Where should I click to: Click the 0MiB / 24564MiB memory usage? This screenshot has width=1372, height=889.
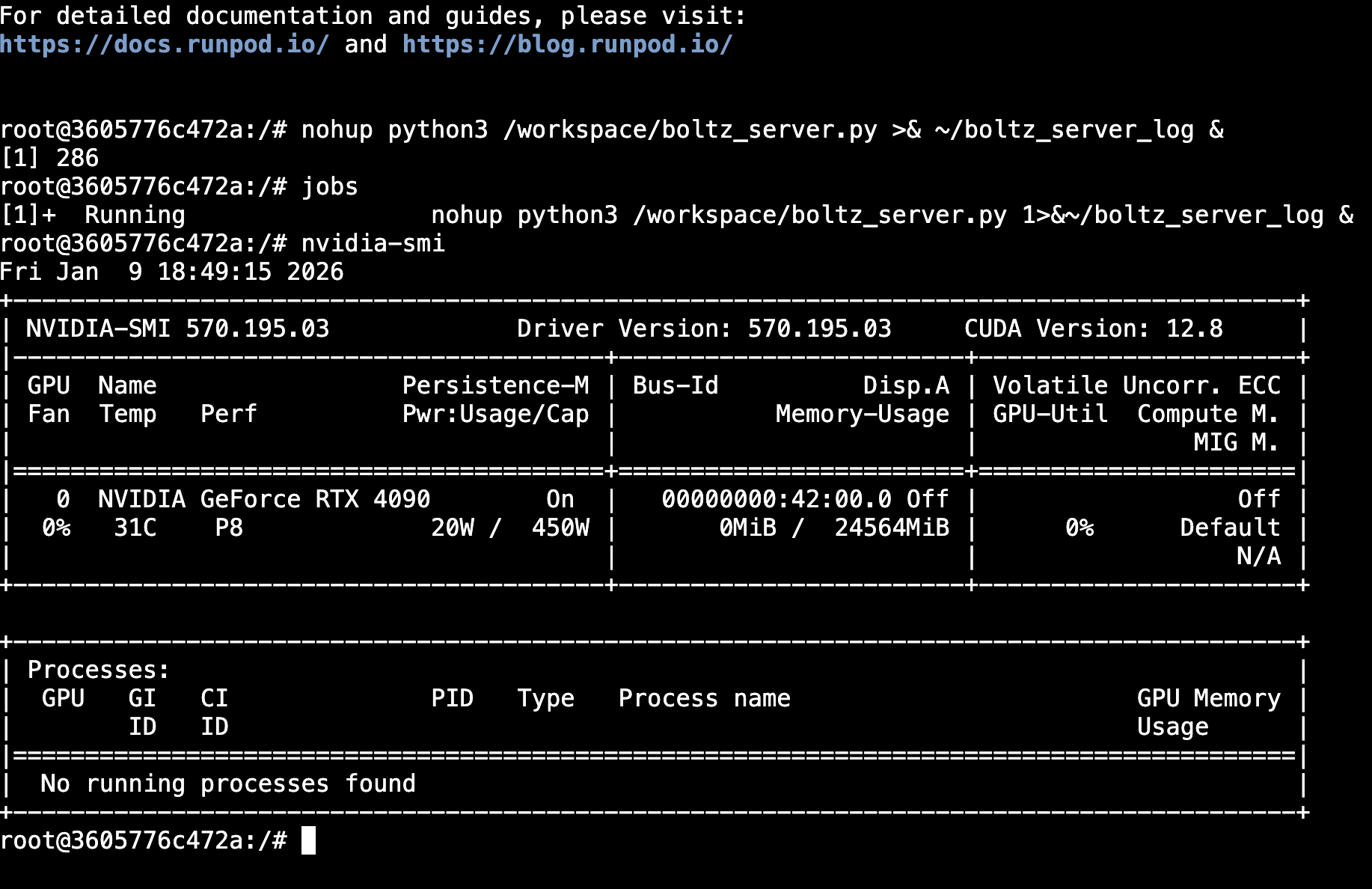click(833, 528)
